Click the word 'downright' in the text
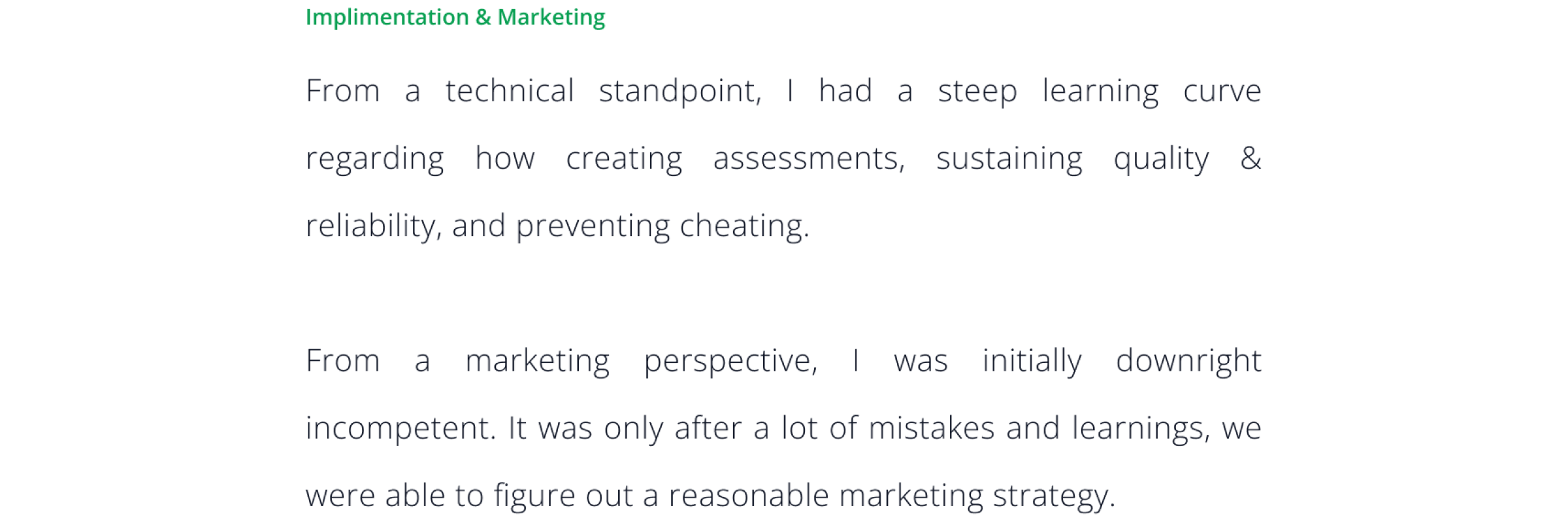 [1188, 361]
